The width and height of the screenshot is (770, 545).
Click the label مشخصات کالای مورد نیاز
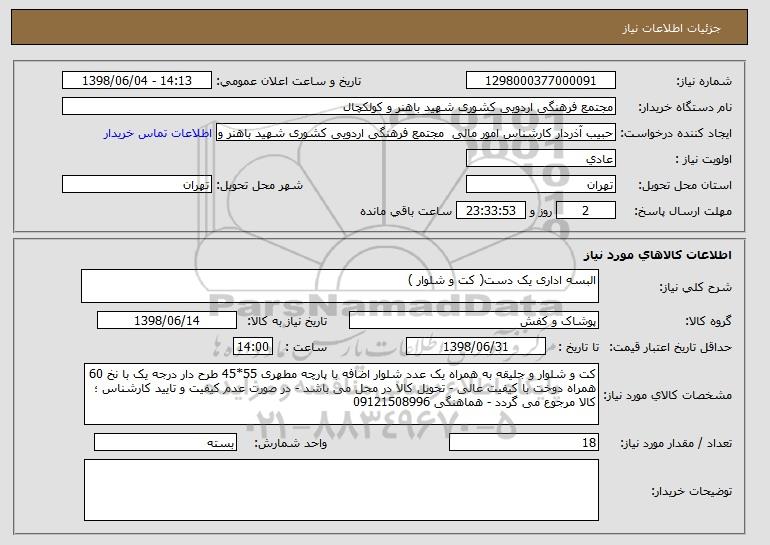pyautogui.click(x=667, y=395)
